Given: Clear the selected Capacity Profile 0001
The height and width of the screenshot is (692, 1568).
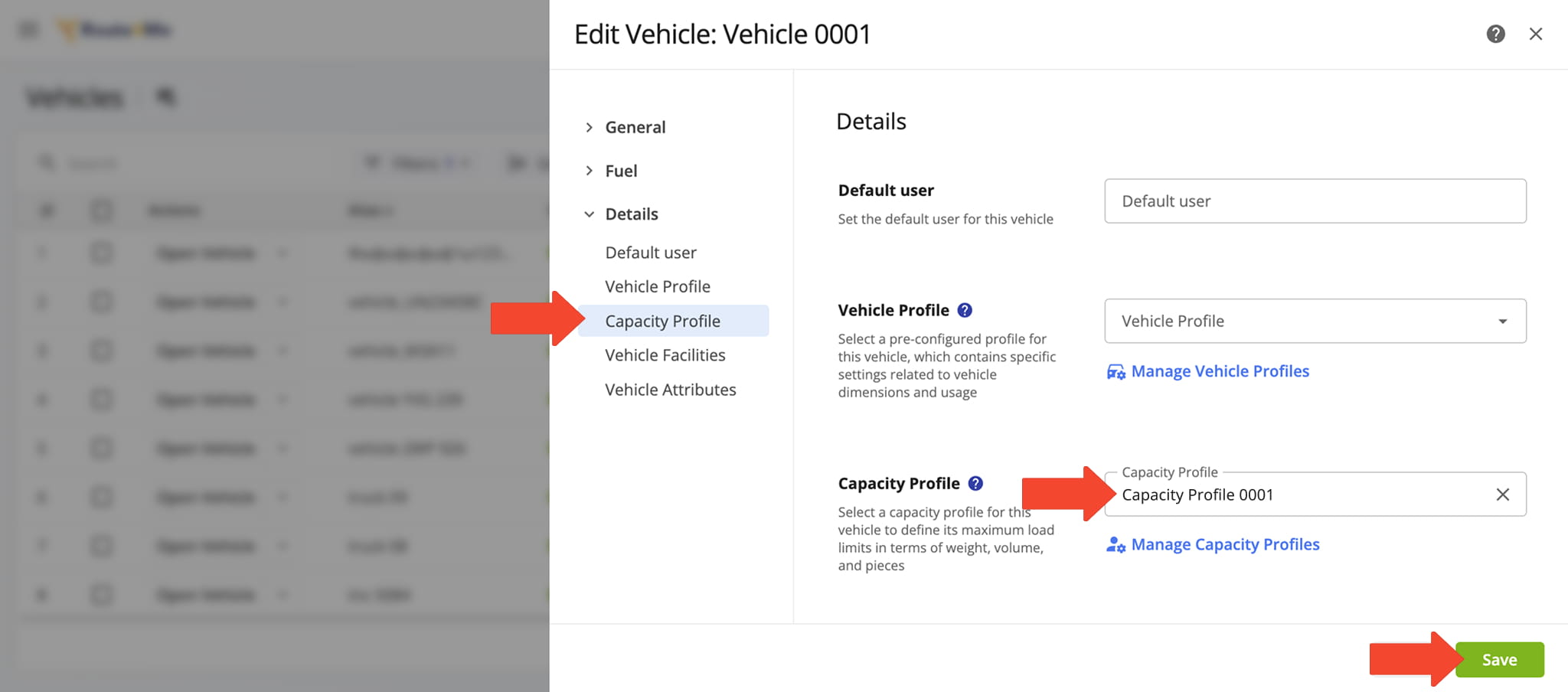Looking at the screenshot, I should point(1502,495).
